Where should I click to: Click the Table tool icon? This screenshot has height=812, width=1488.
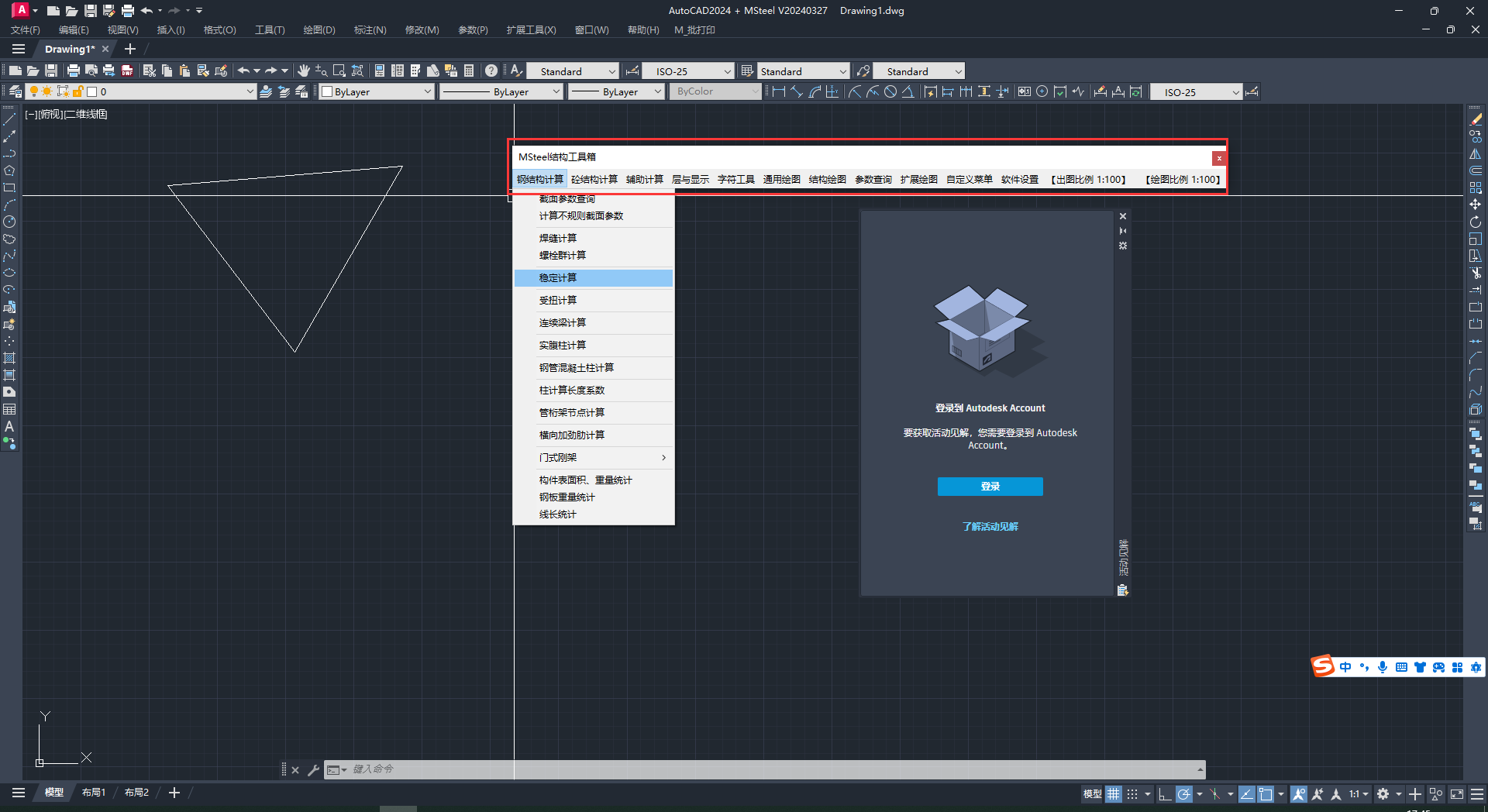point(9,409)
